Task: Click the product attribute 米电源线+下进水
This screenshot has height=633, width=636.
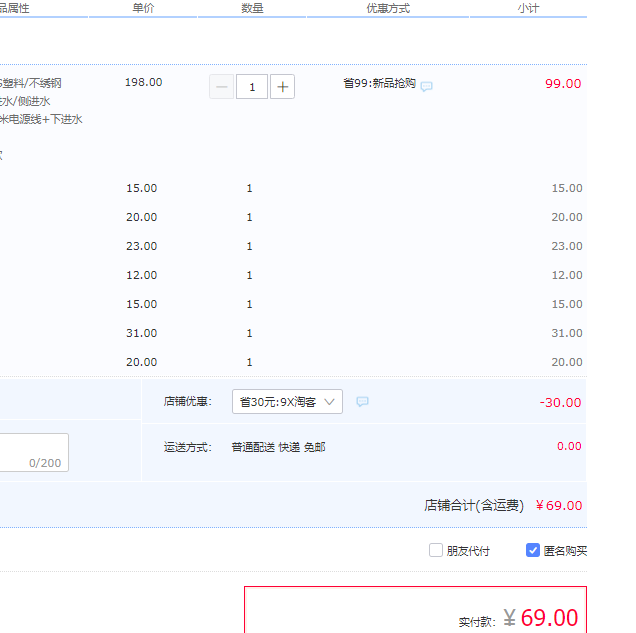Action: pos(41,119)
